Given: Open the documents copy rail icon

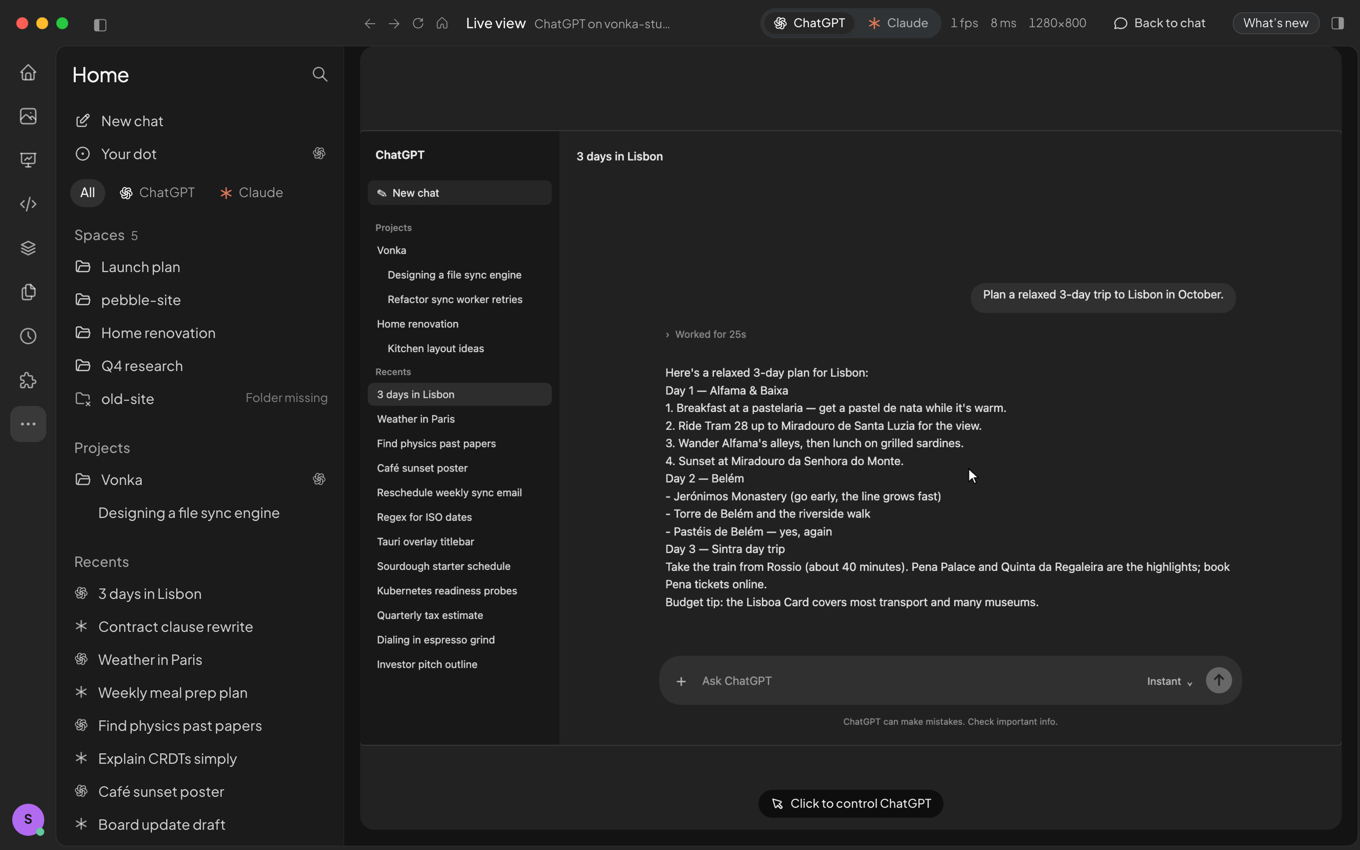Looking at the screenshot, I should tap(28, 292).
